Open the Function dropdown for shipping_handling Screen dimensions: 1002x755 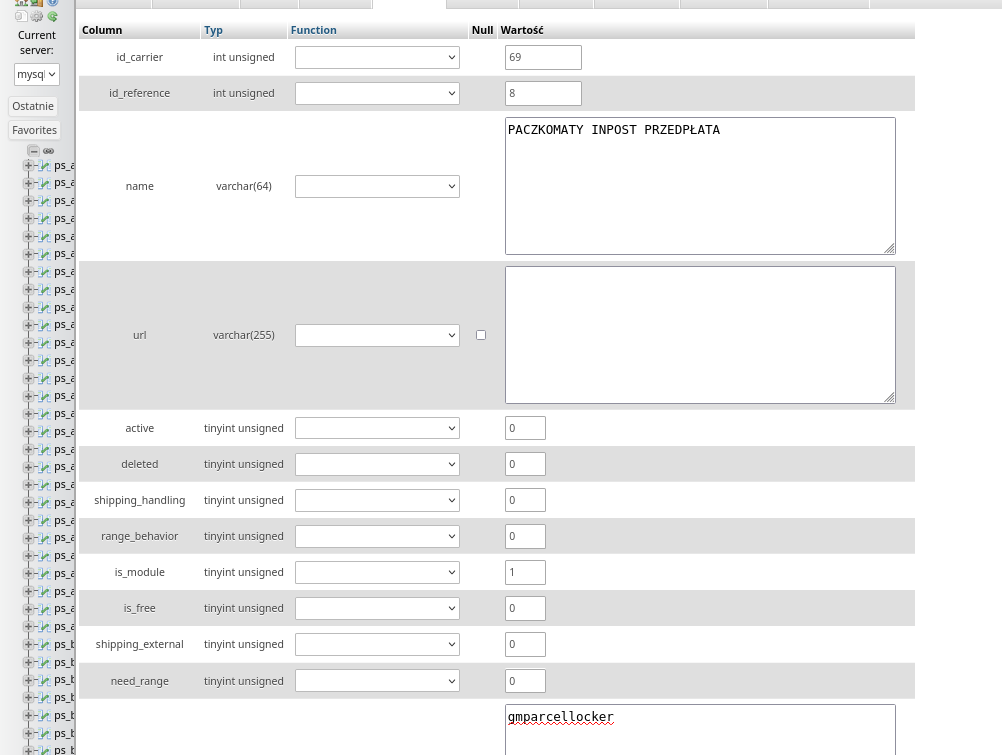pyautogui.click(x=377, y=501)
